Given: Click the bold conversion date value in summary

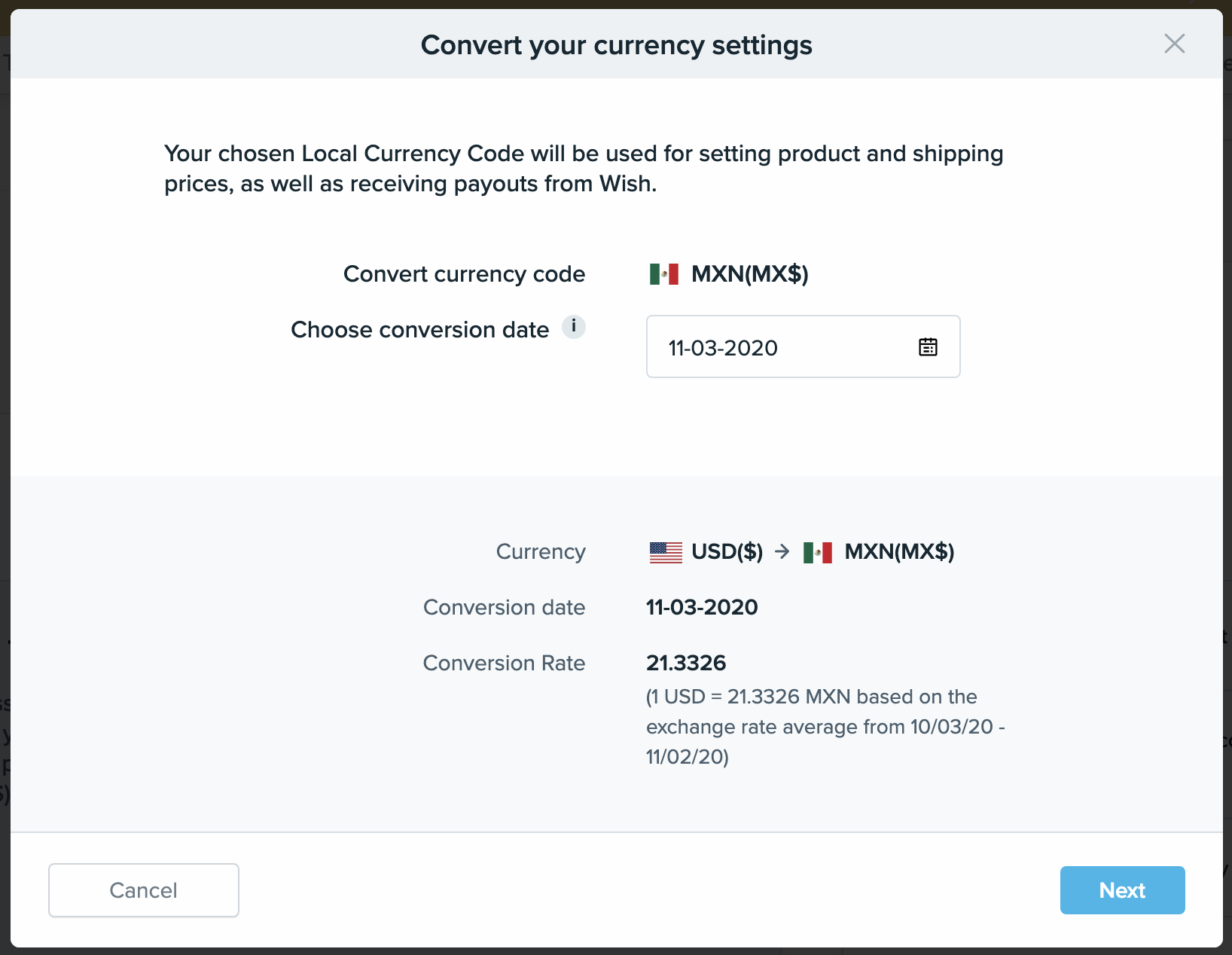Looking at the screenshot, I should (x=702, y=608).
